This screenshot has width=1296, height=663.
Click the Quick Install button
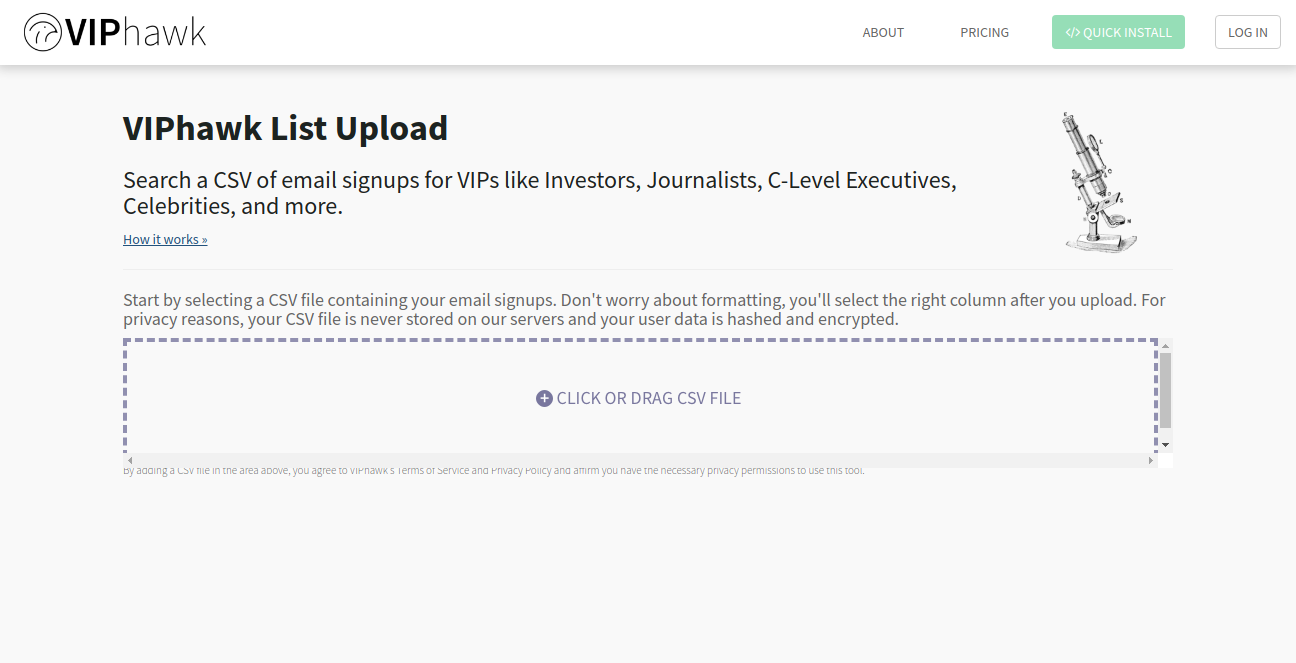point(1118,32)
